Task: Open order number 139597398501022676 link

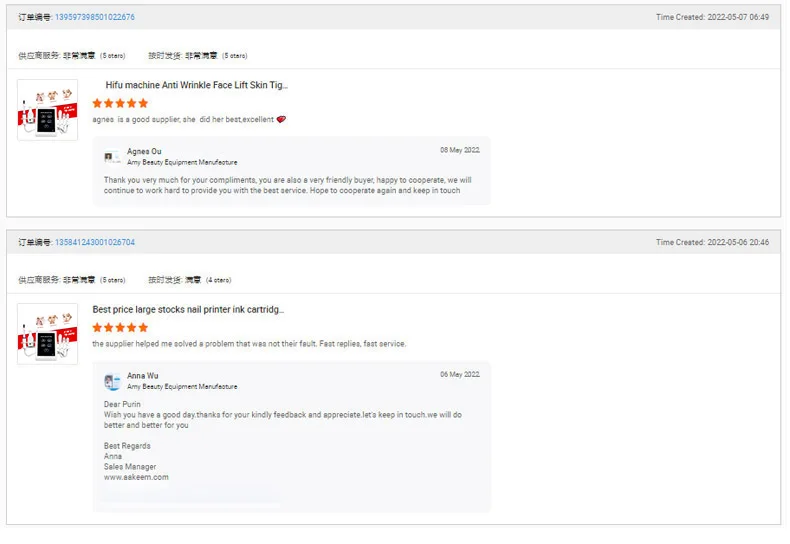Action: pyautogui.click(x=95, y=17)
